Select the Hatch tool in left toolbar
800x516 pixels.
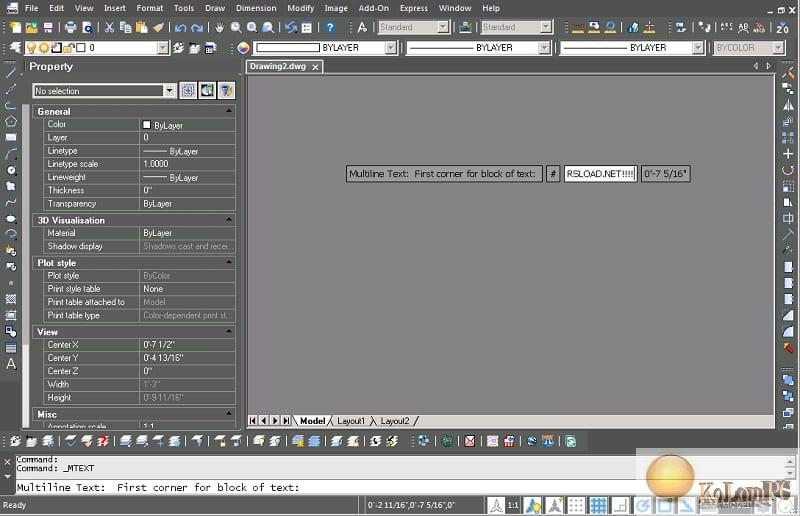pyautogui.click(x=11, y=299)
